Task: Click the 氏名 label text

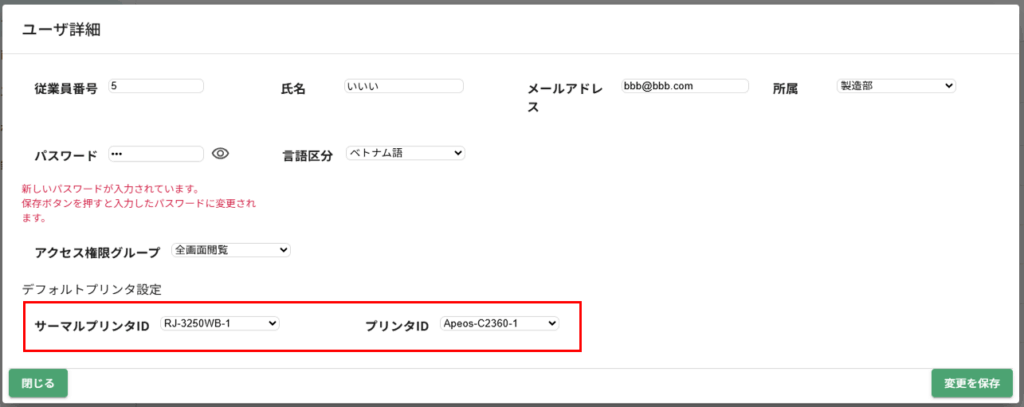Action: (x=293, y=89)
